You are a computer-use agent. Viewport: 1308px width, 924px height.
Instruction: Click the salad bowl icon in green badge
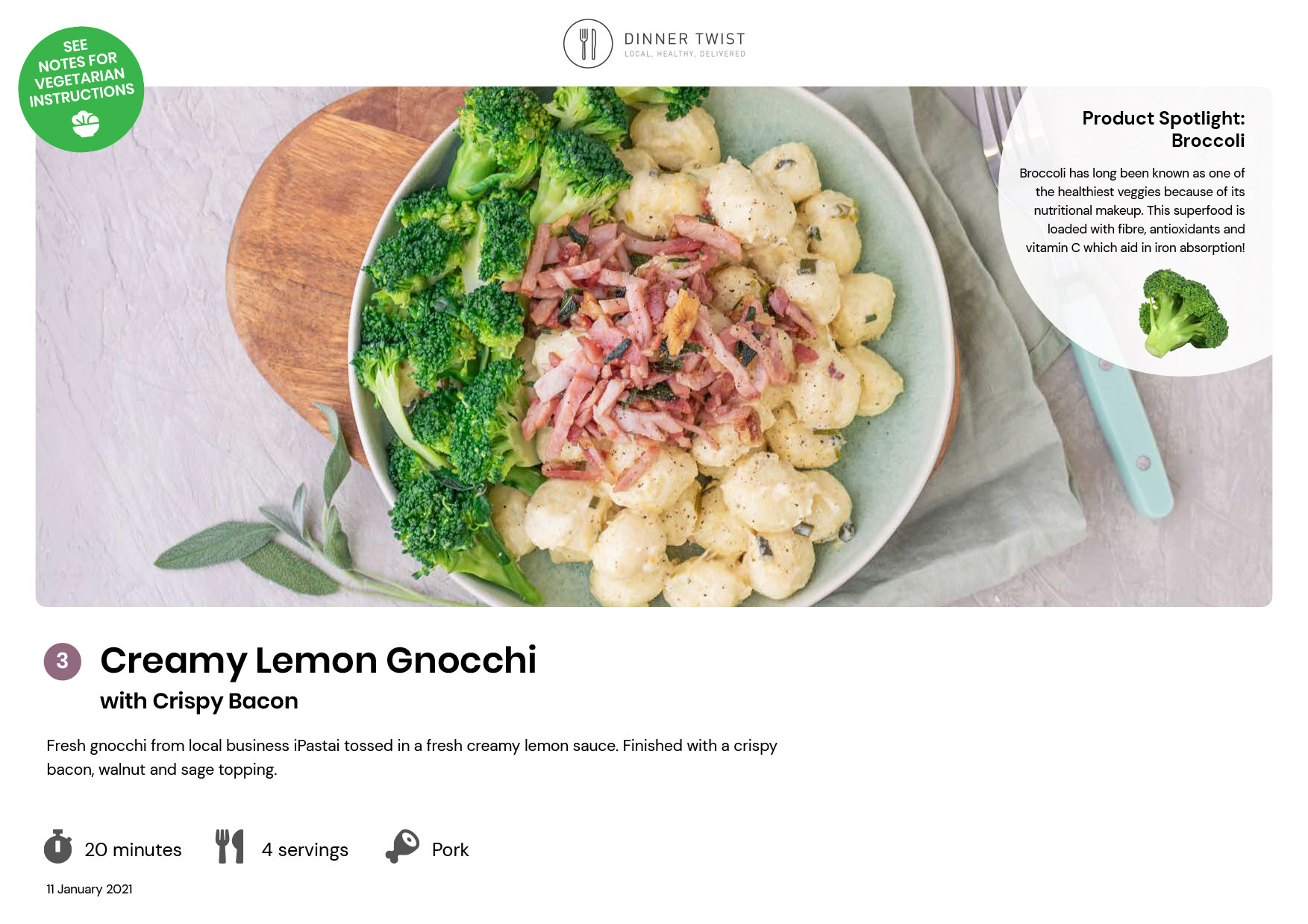pos(86,124)
